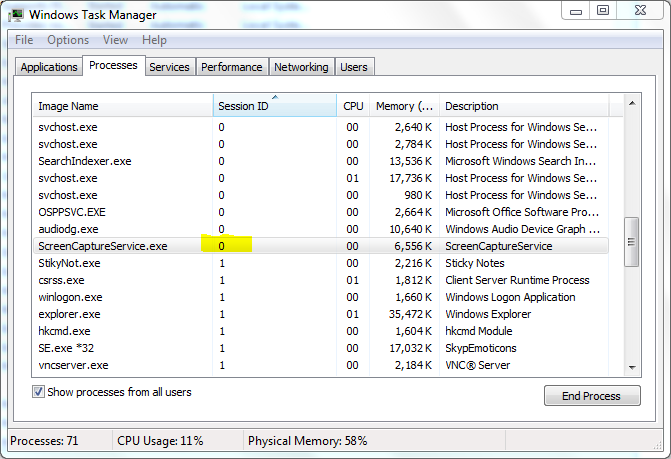Click the hkcmd Module description

479,331
